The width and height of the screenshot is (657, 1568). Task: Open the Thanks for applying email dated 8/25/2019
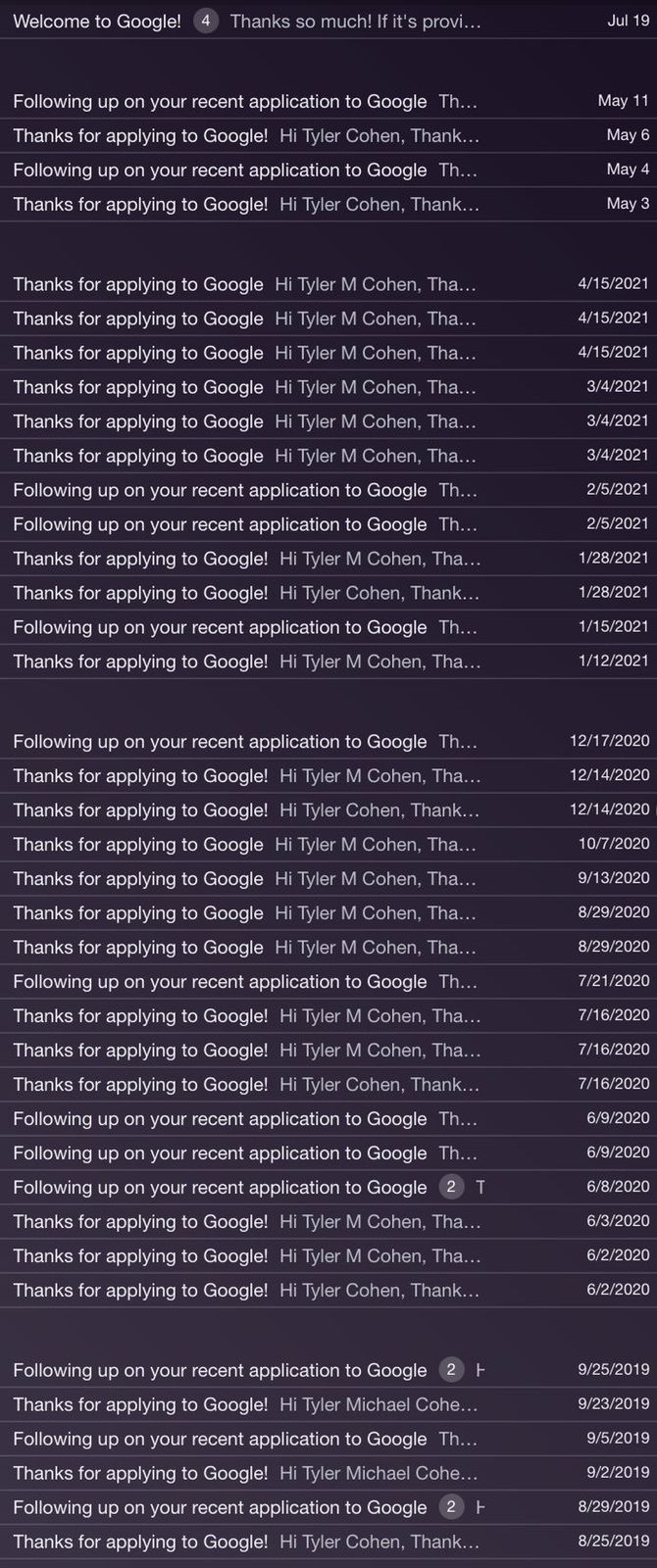[x=328, y=1543]
